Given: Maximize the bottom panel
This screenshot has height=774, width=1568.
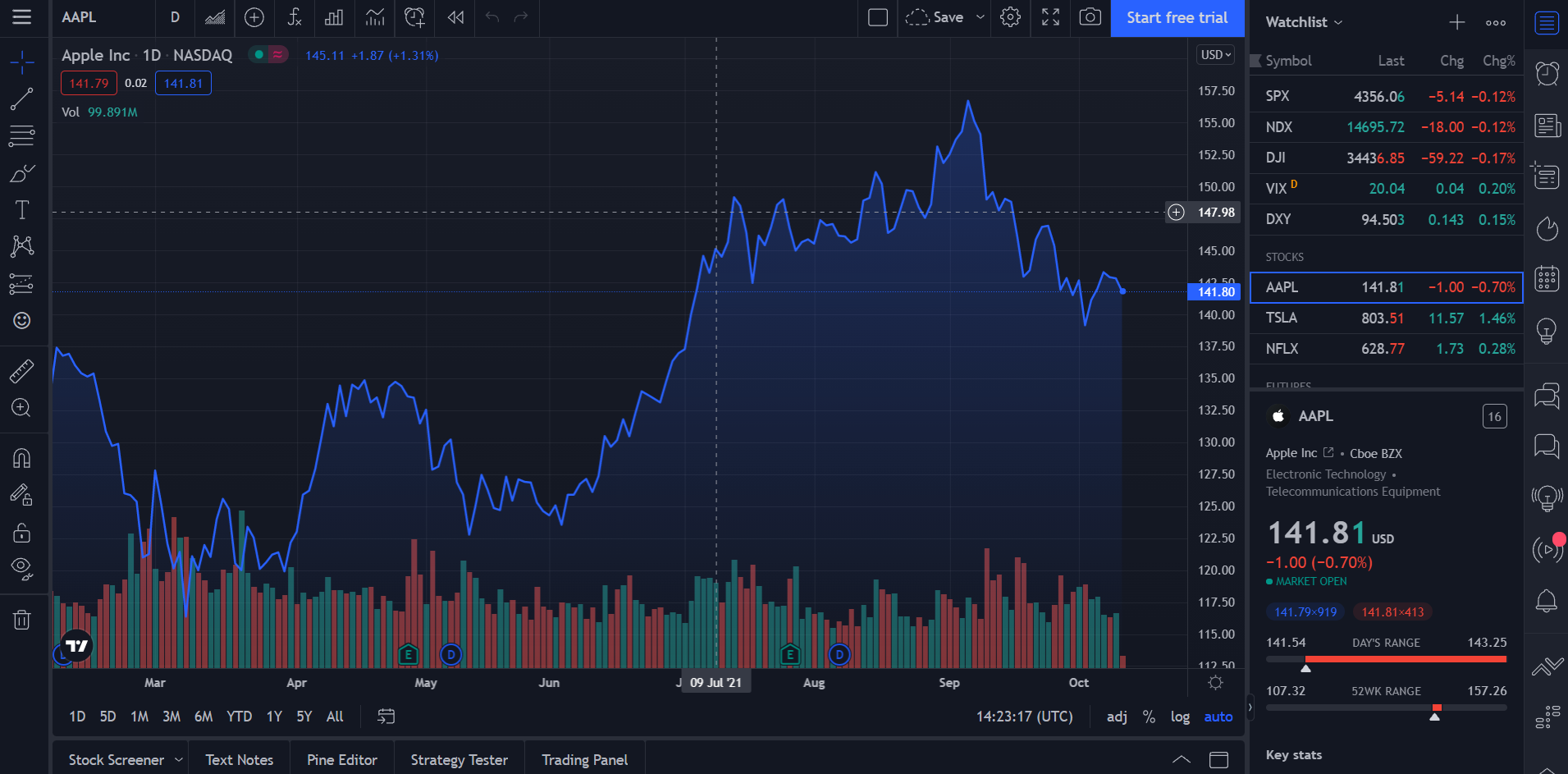Looking at the screenshot, I should (1219, 760).
